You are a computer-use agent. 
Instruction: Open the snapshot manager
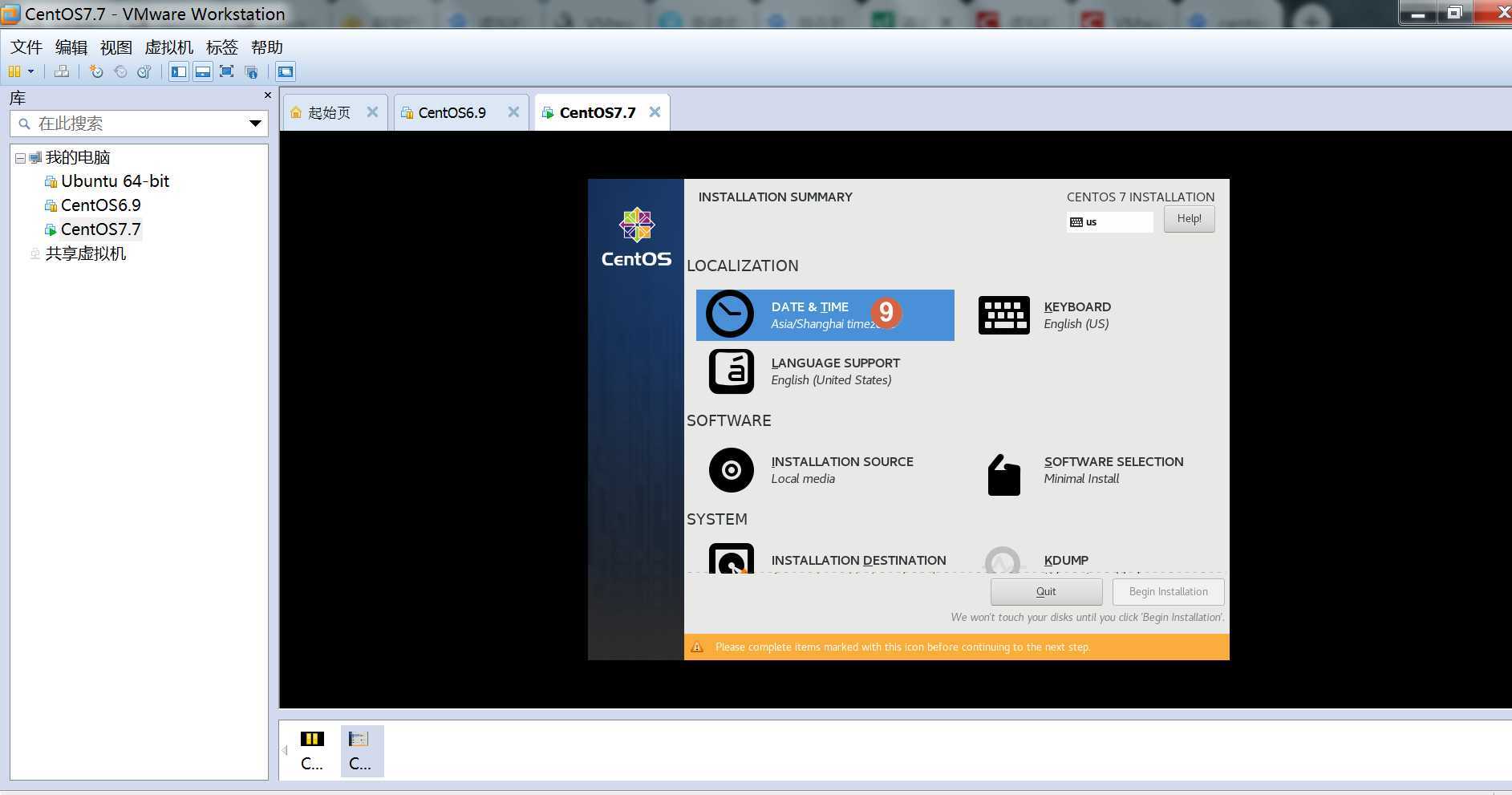(x=144, y=71)
